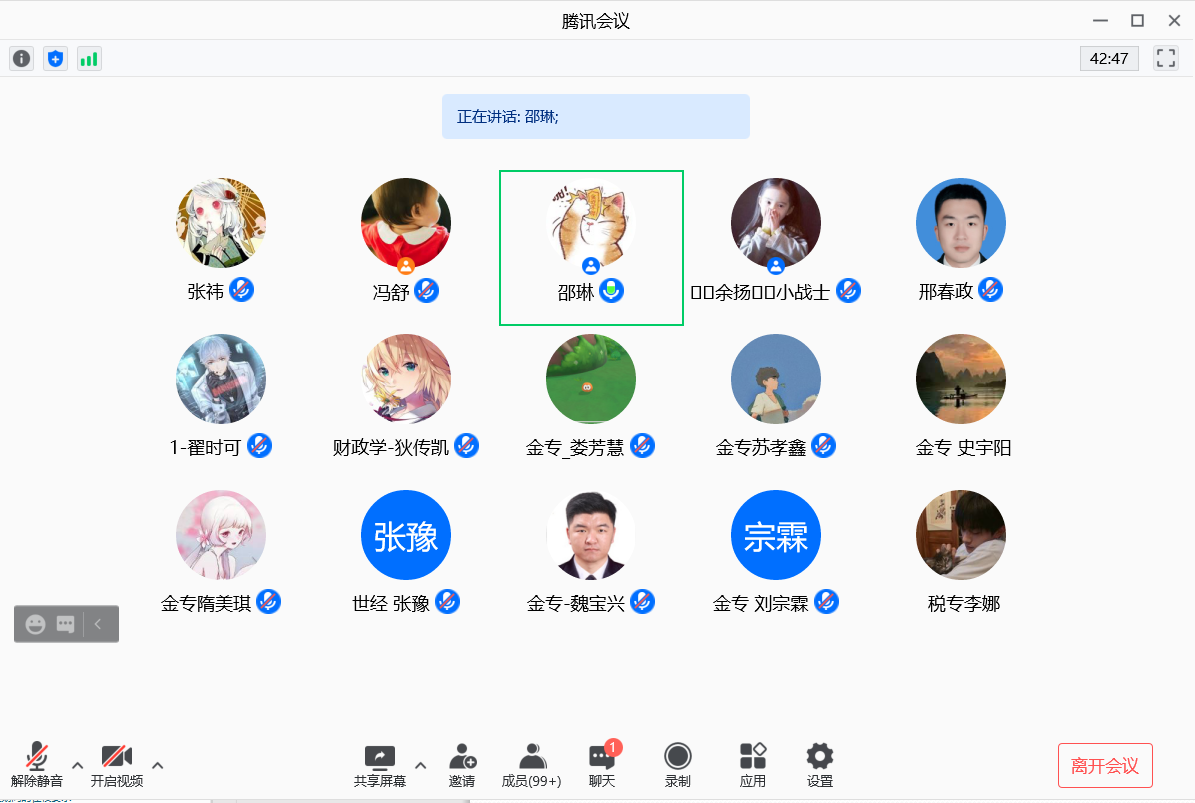
Task: Open 成员(99+) members list
Action: point(531,766)
